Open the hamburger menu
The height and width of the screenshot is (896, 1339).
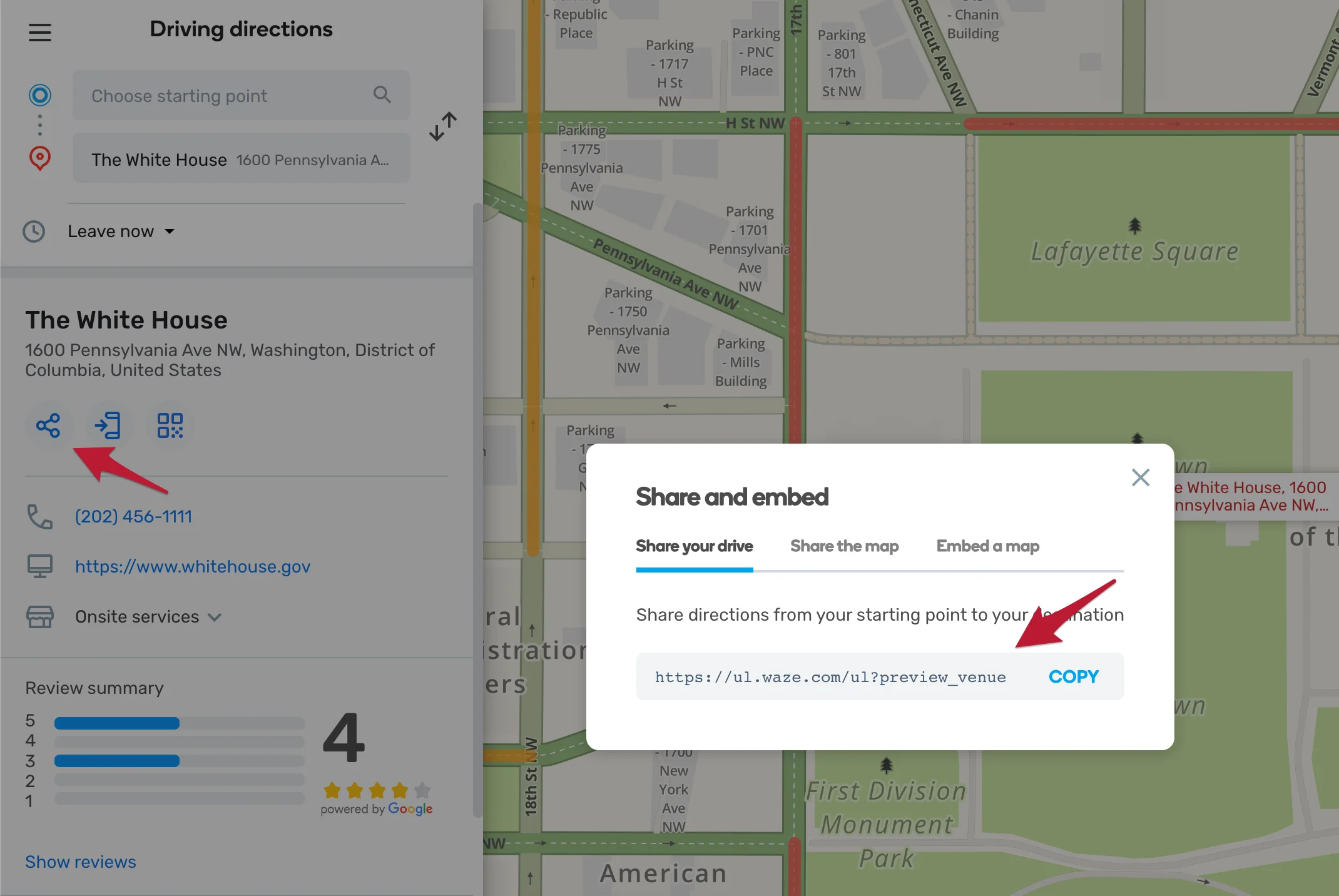pyautogui.click(x=40, y=32)
